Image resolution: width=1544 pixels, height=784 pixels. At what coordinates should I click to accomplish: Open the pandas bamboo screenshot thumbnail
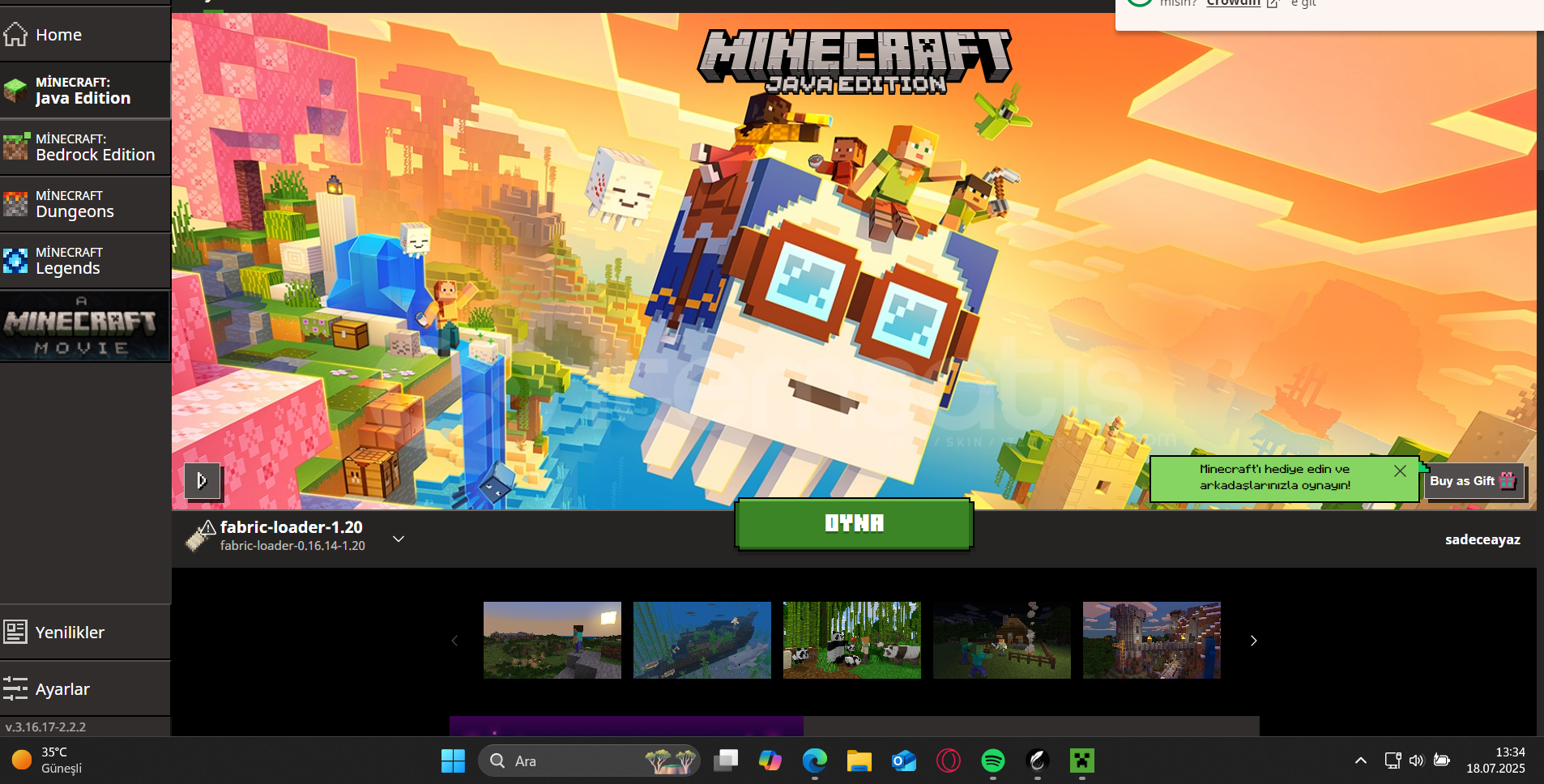(x=852, y=640)
